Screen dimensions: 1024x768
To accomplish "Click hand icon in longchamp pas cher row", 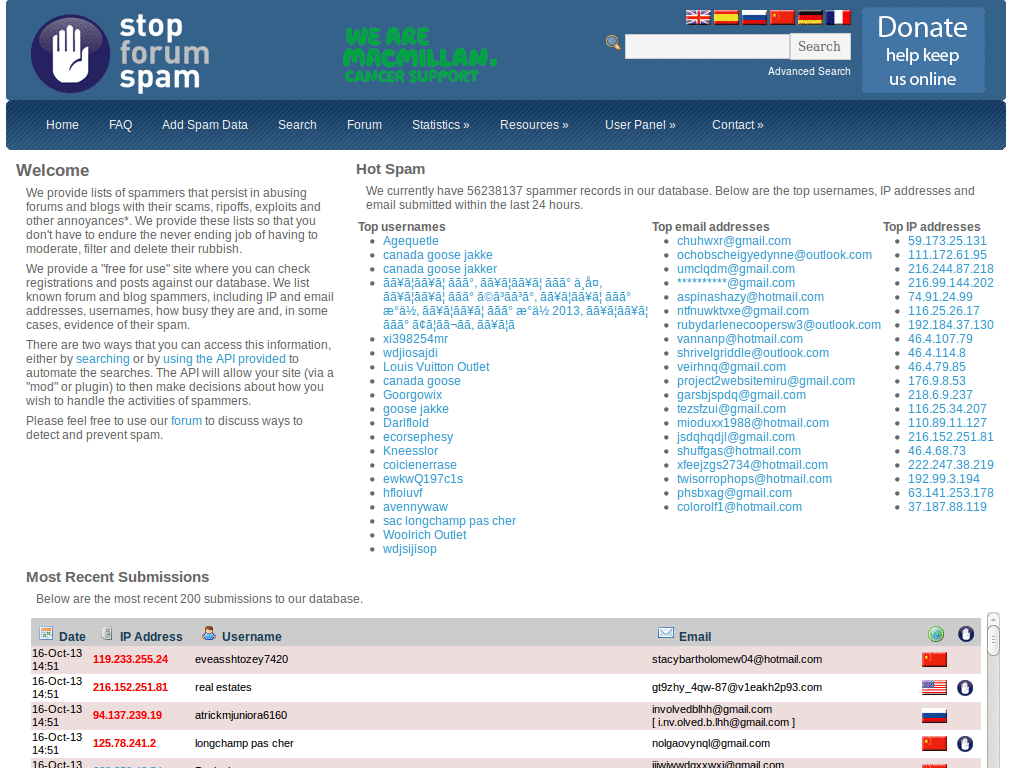I will pyautogui.click(x=965, y=744).
